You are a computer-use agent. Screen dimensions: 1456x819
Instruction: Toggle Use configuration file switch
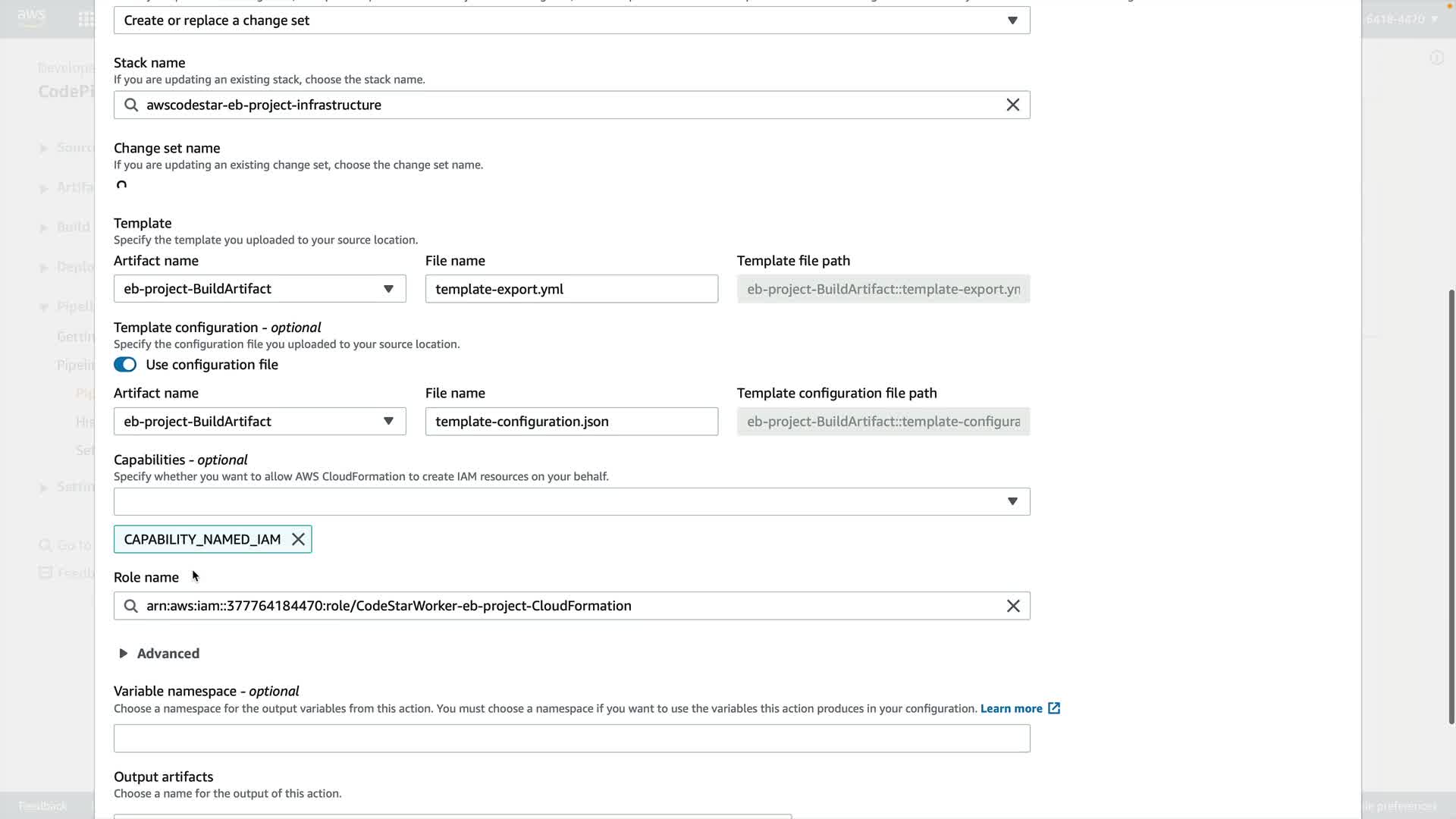point(125,365)
